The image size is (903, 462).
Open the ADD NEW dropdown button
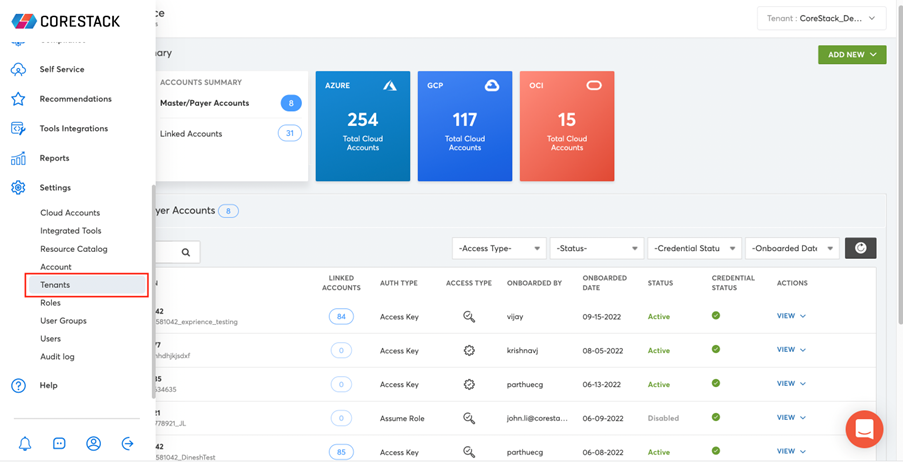852,55
